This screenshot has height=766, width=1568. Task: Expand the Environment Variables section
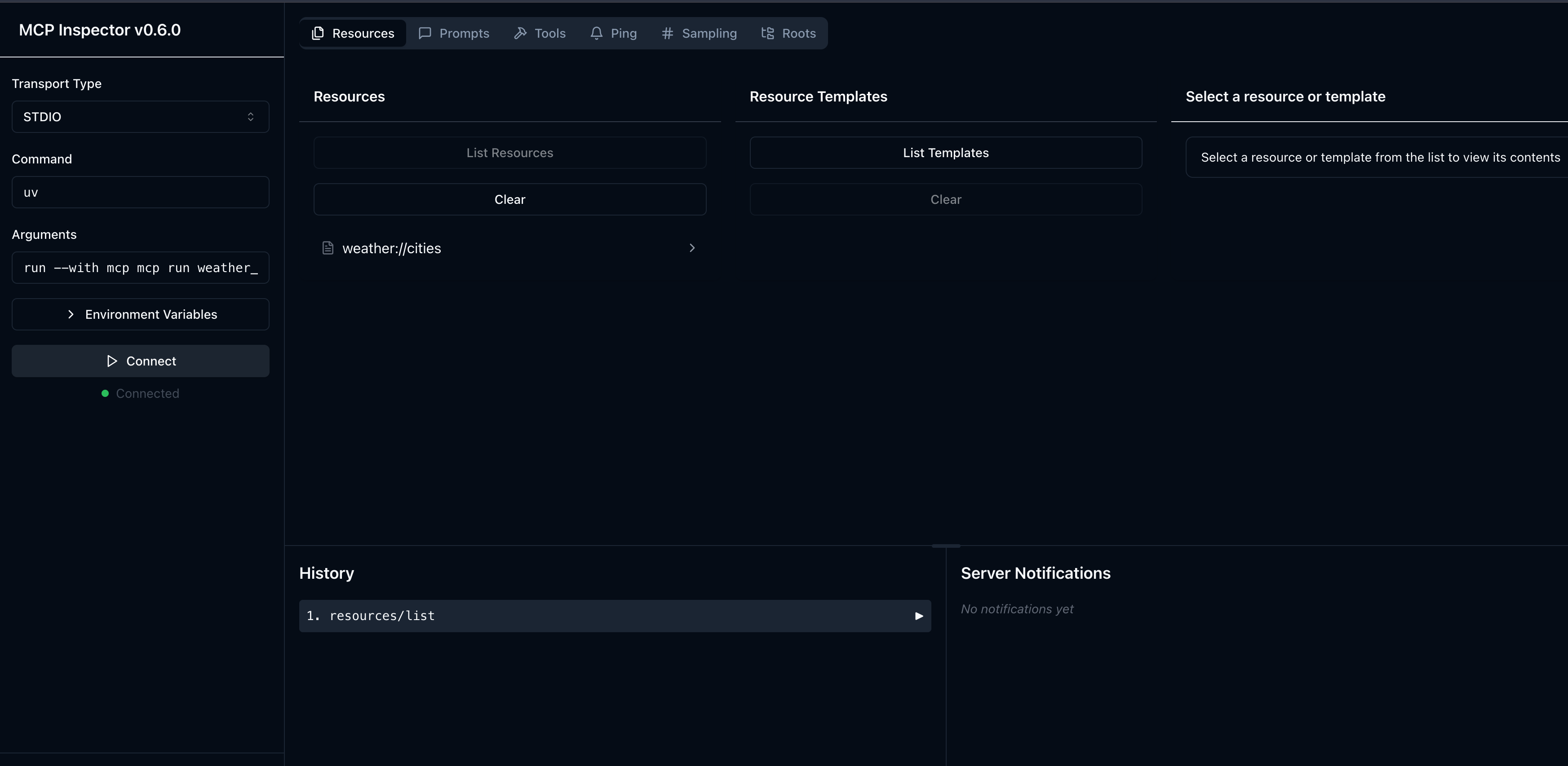click(x=141, y=315)
